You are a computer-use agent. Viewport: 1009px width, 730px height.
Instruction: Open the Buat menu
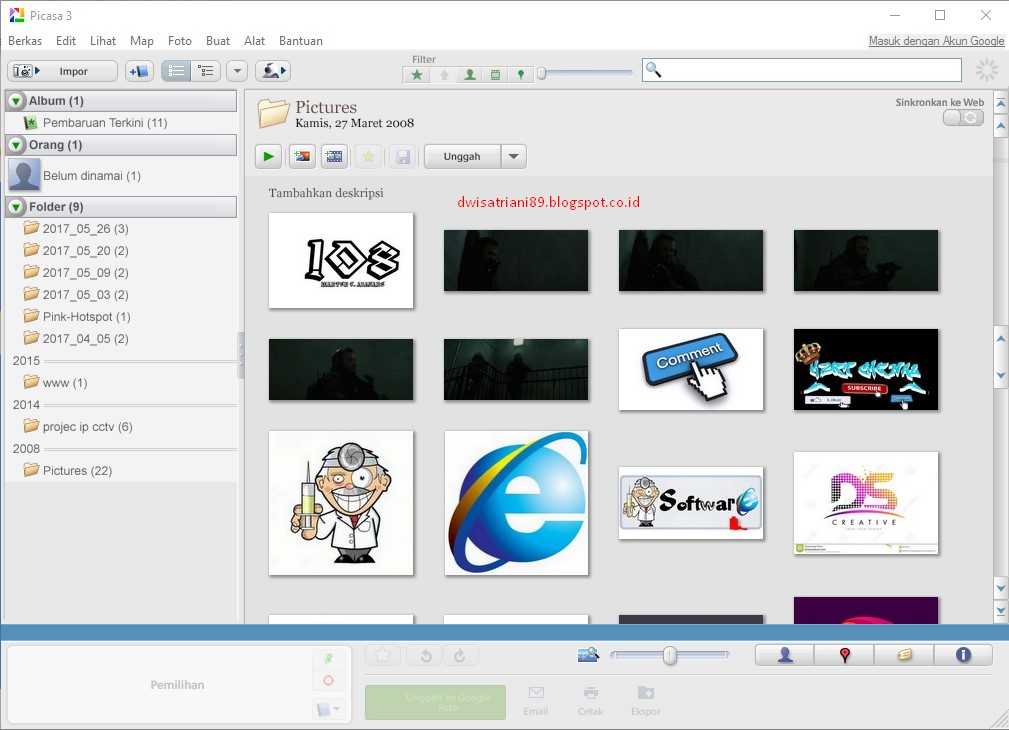click(x=218, y=41)
